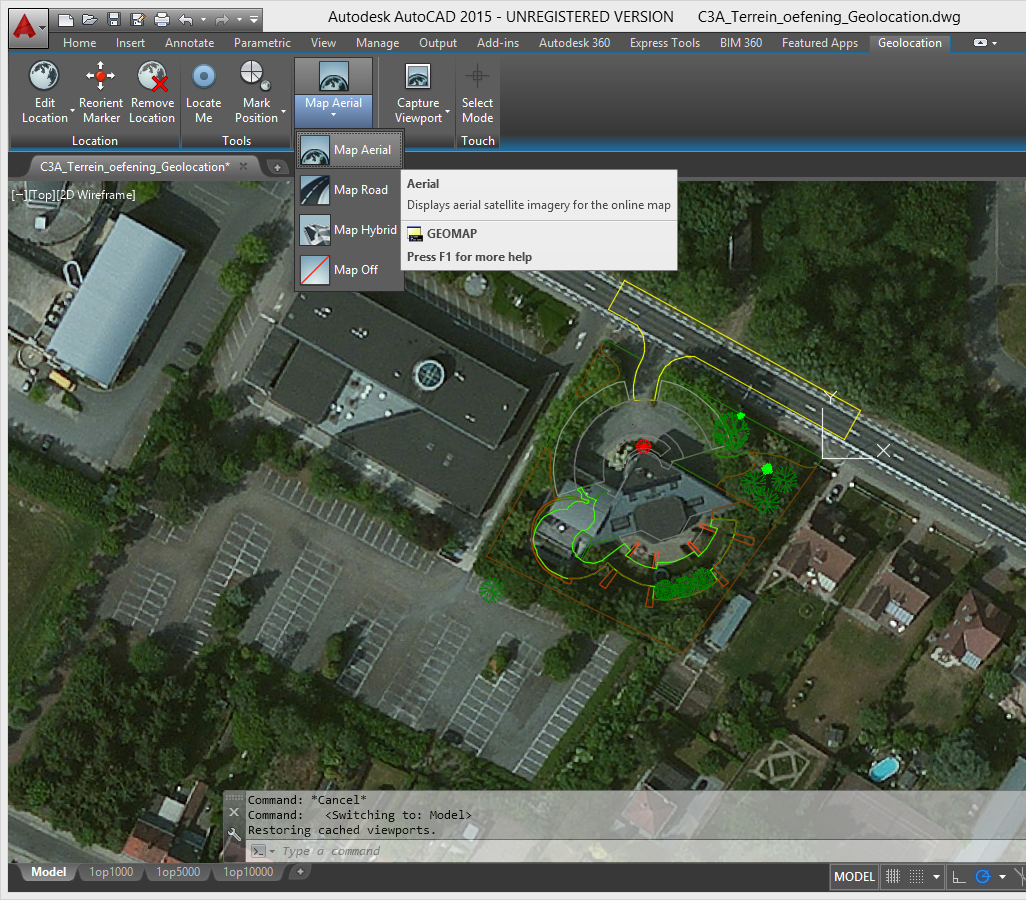The height and width of the screenshot is (900, 1026).
Task: Open the Home ribbon tab
Action: click(79, 43)
